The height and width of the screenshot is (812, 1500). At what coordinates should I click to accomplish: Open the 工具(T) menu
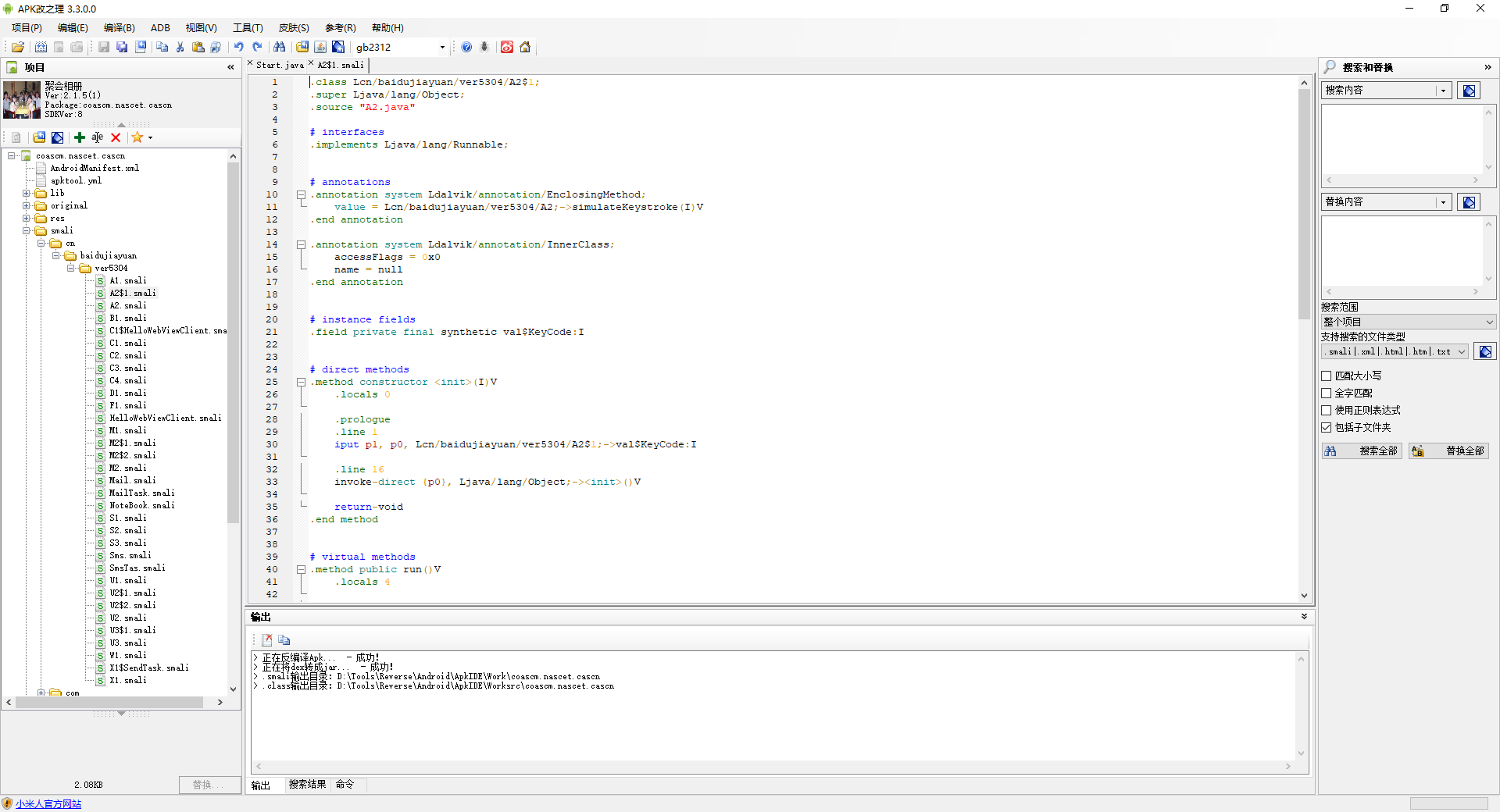click(248, 27)
